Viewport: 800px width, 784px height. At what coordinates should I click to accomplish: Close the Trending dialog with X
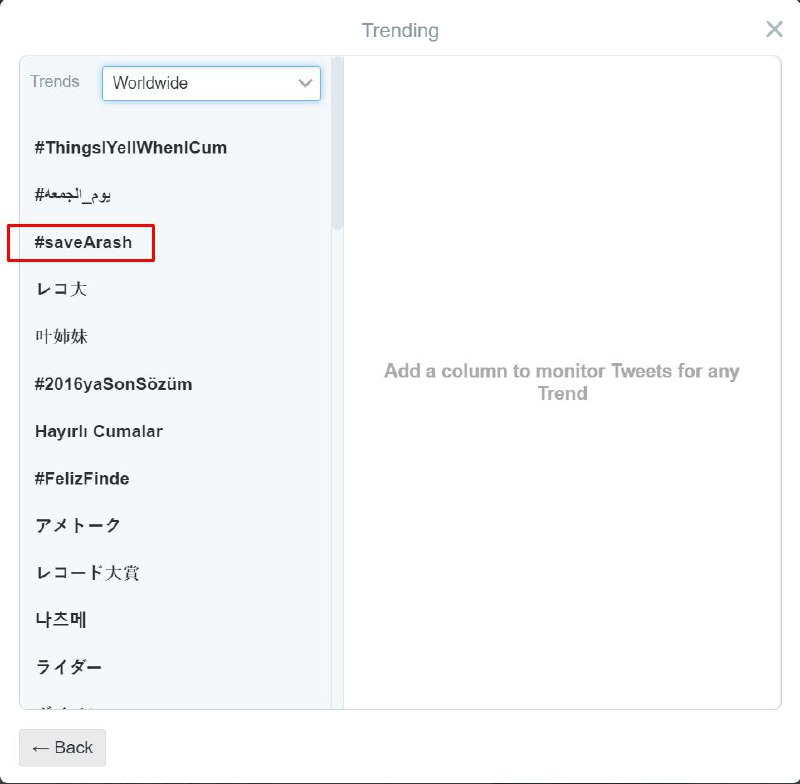click(774, 29)
